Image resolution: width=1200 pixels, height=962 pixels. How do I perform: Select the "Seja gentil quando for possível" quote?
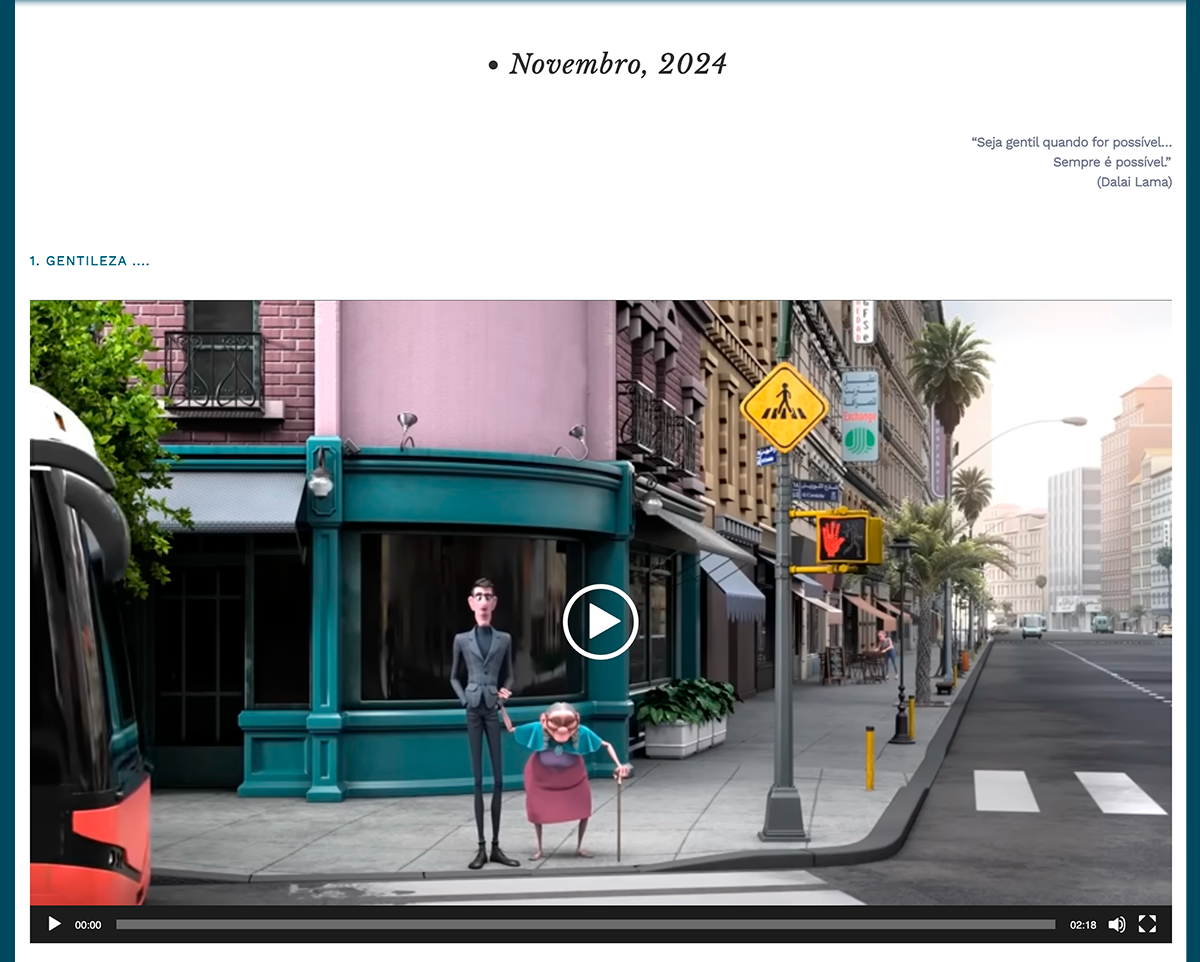click(x=1071, y=143)
